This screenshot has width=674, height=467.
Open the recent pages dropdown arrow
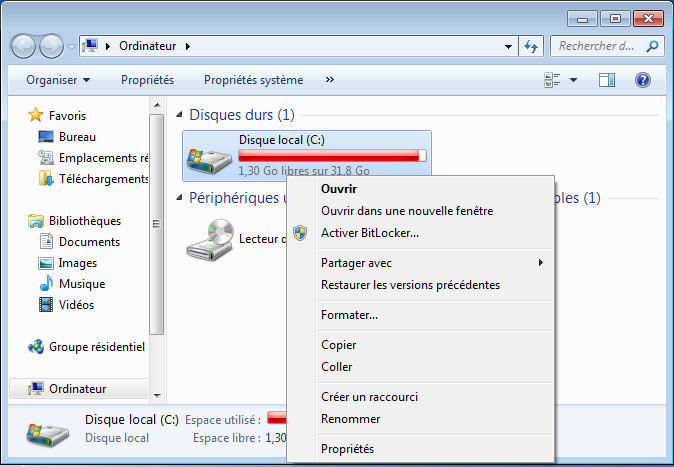[71, 46]
